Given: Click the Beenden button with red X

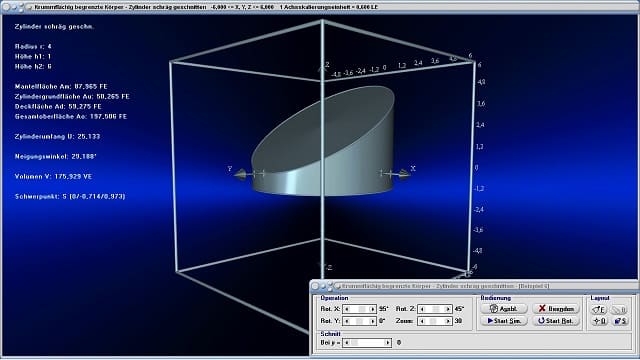Looking at the screenshot, I should pyautogui.click(x=556, y=309).
